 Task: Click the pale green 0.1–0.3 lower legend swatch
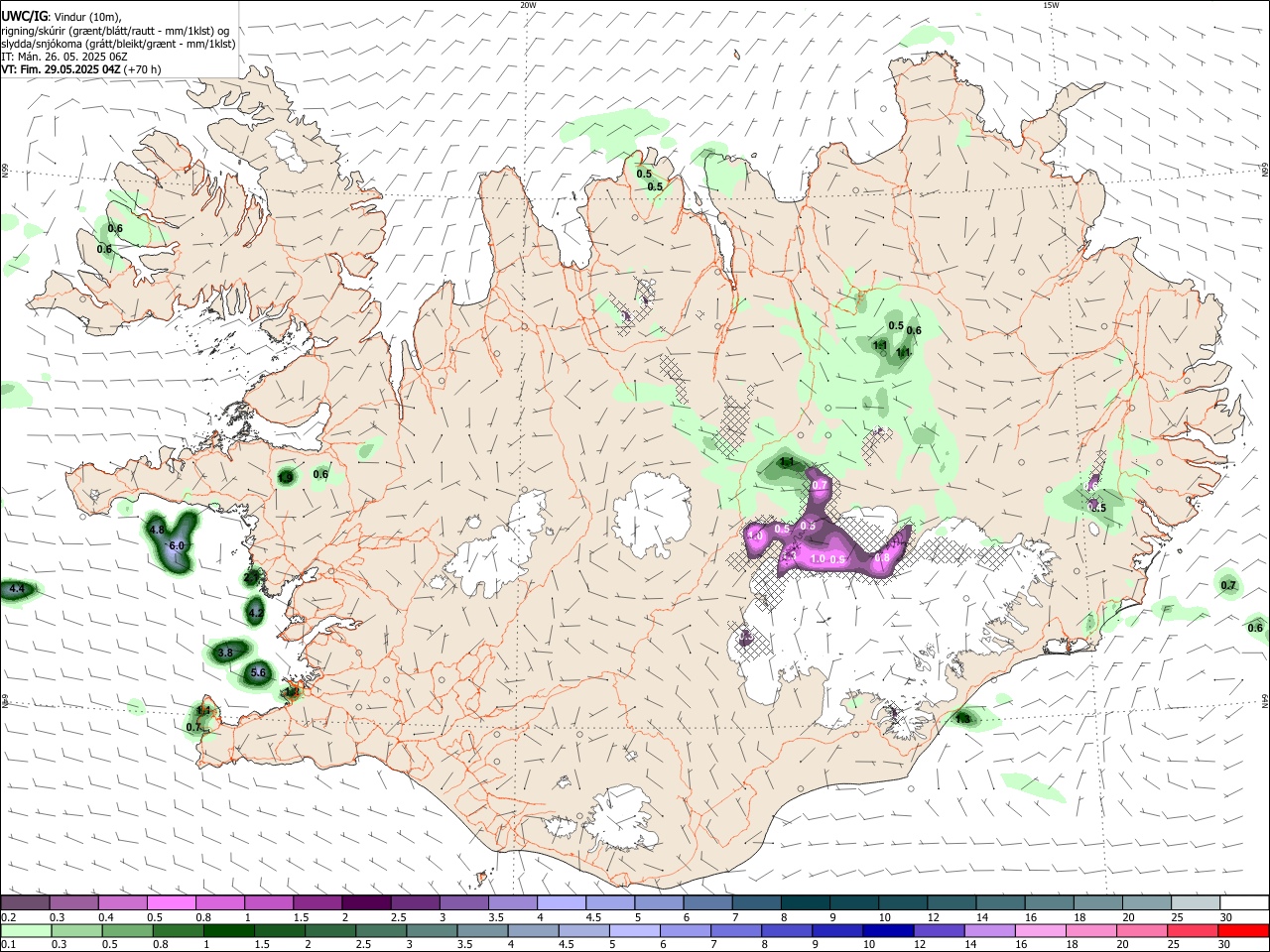point(25,930)
